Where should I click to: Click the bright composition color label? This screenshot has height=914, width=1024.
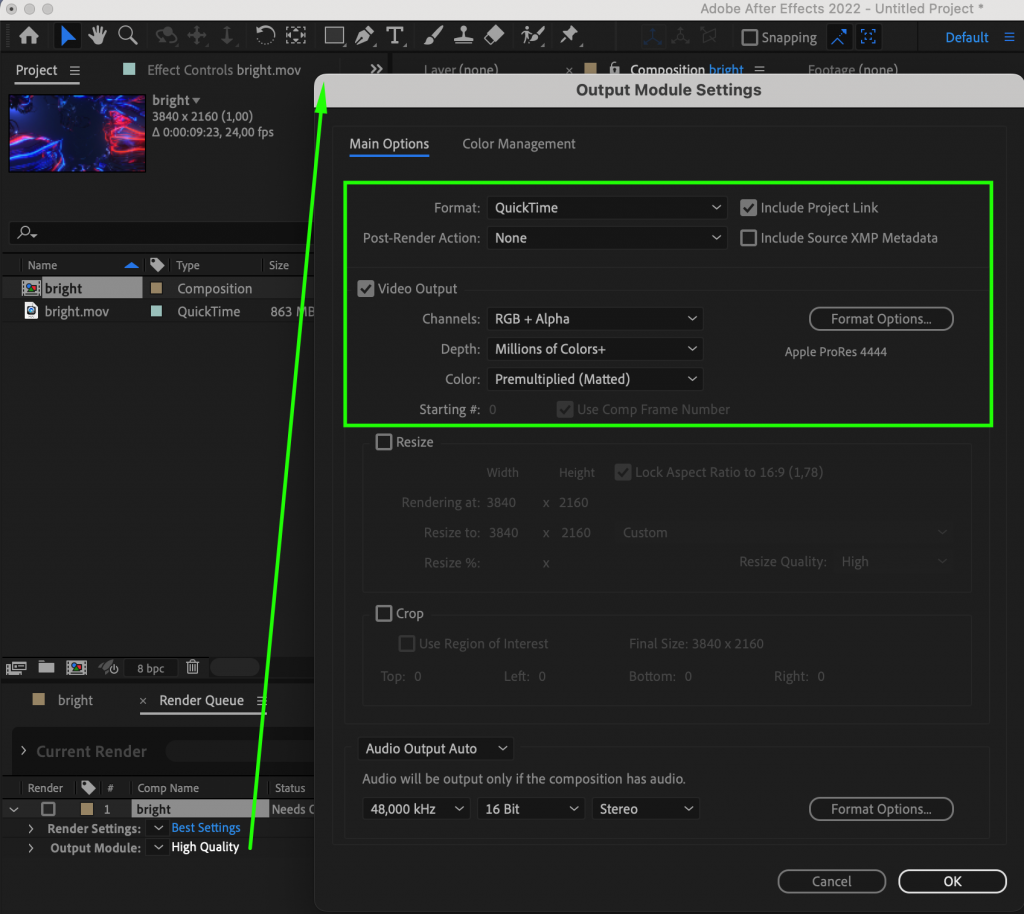coord(153,288)
